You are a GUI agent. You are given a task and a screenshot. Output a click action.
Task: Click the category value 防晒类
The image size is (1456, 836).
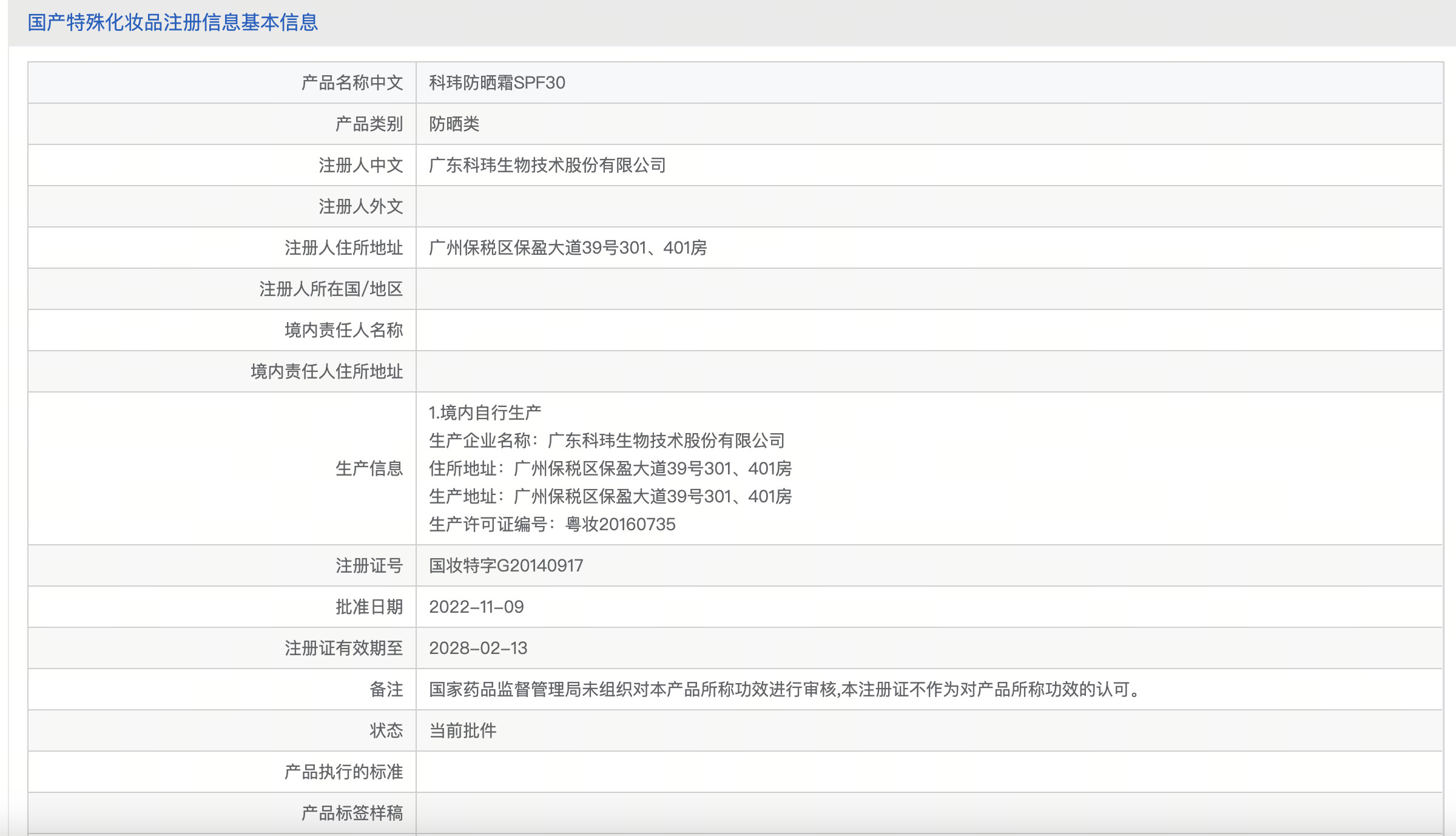pyautogui.click(x=454, y=124)
